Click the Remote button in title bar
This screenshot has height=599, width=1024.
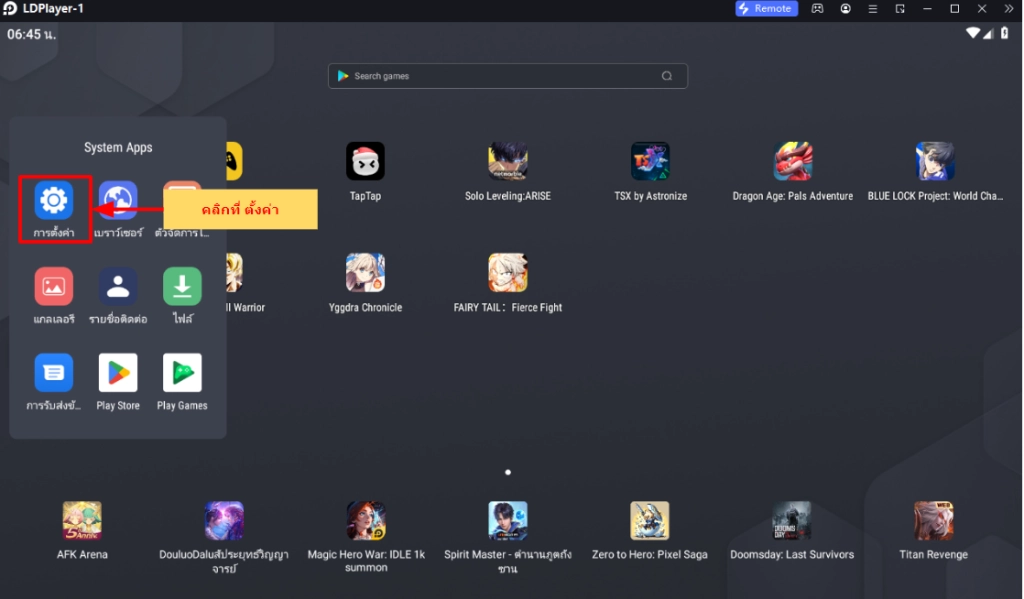tap(766, 9)
